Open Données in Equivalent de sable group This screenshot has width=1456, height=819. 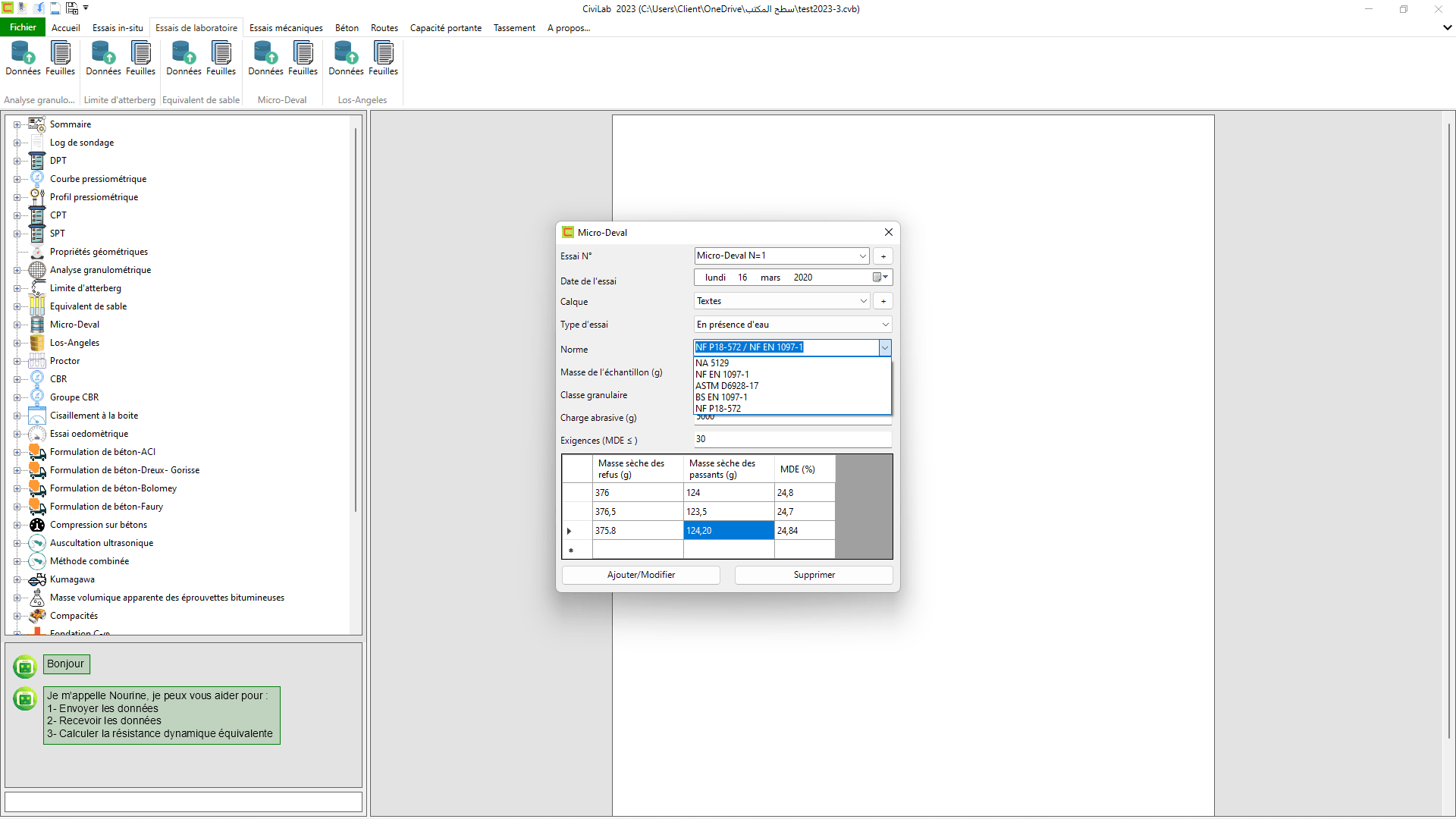(184, 58)
